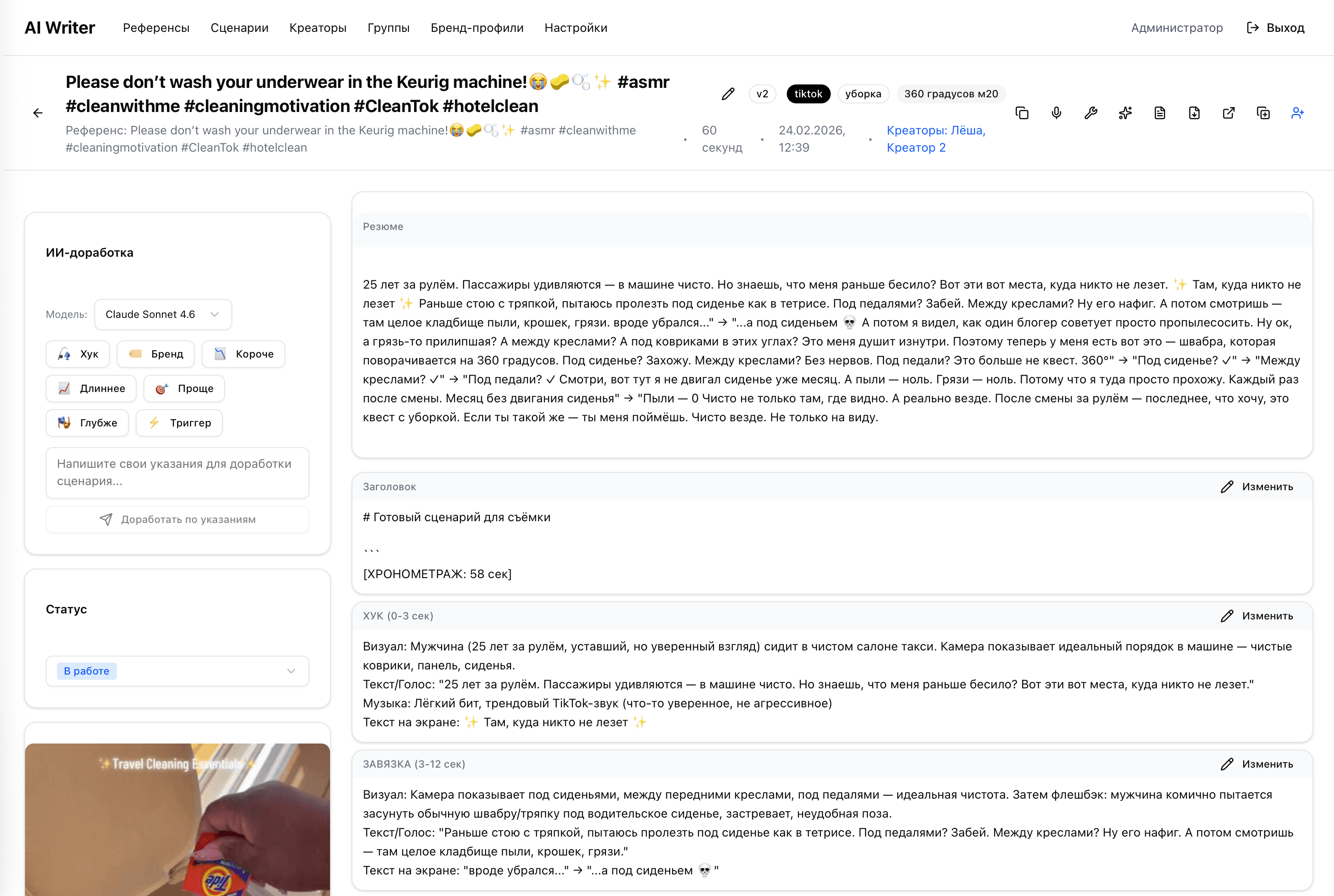
Task: Switch to the 'Креаторы' section
Action: click(318, 28)
